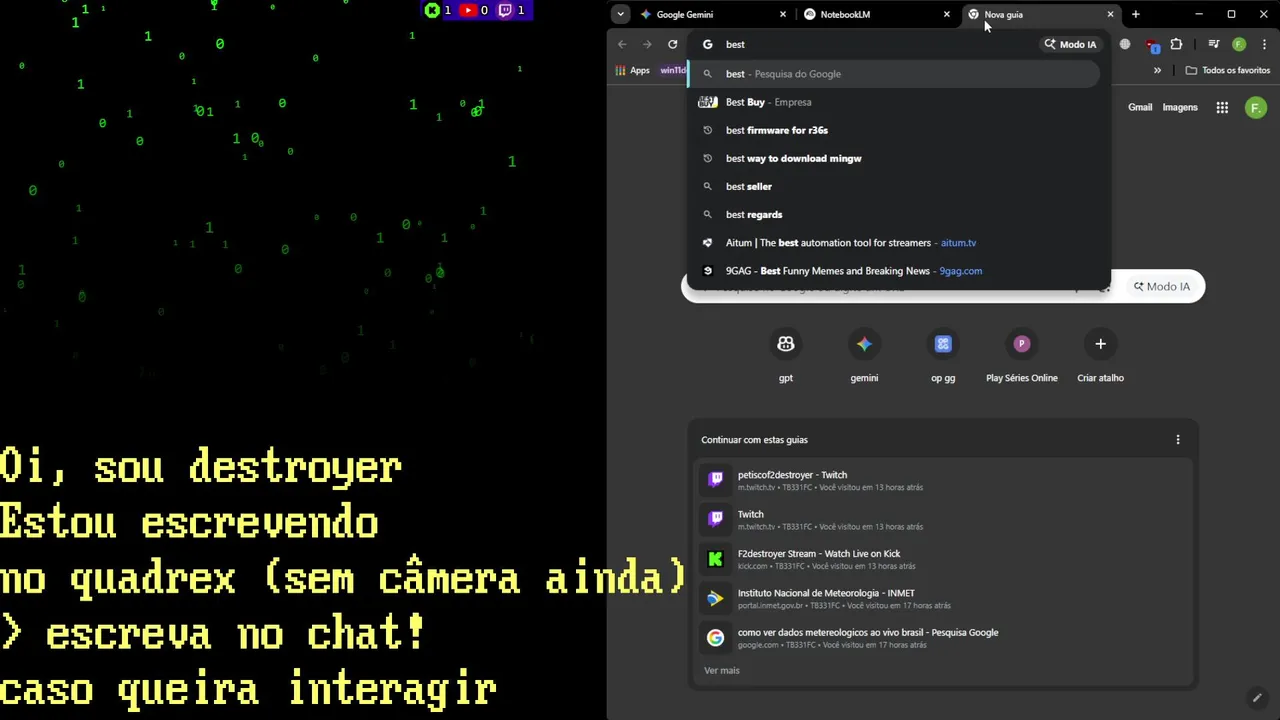Open Instituto Nacional de Meteorologia entry

coord(942,598)
